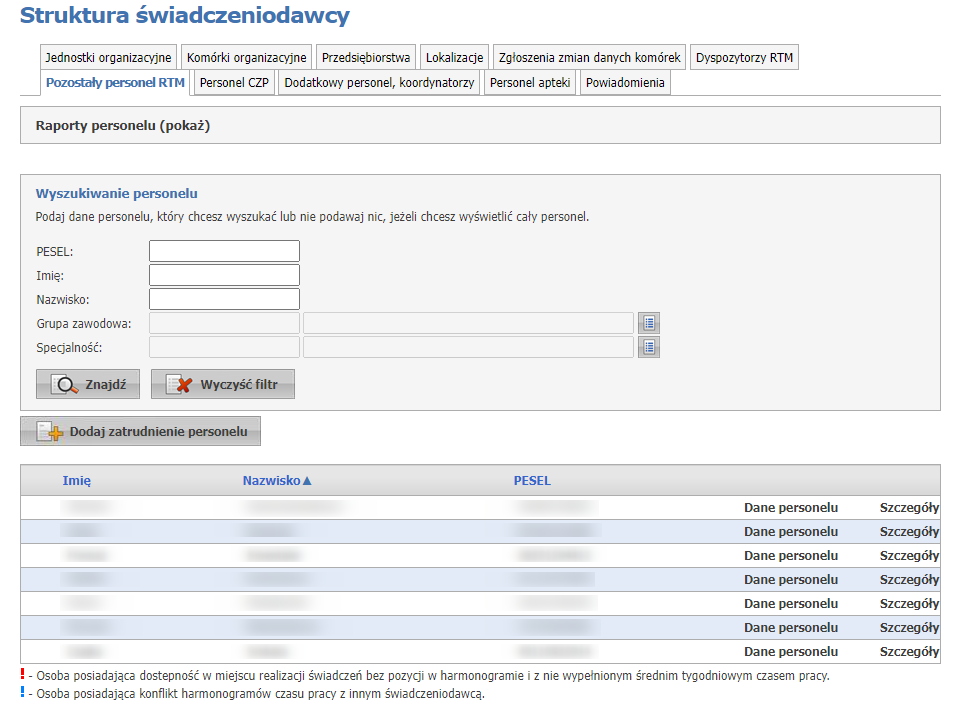Select the Personel apteki tab
Viewport: 961px width, 709px height.
click(x=529, y=83)
